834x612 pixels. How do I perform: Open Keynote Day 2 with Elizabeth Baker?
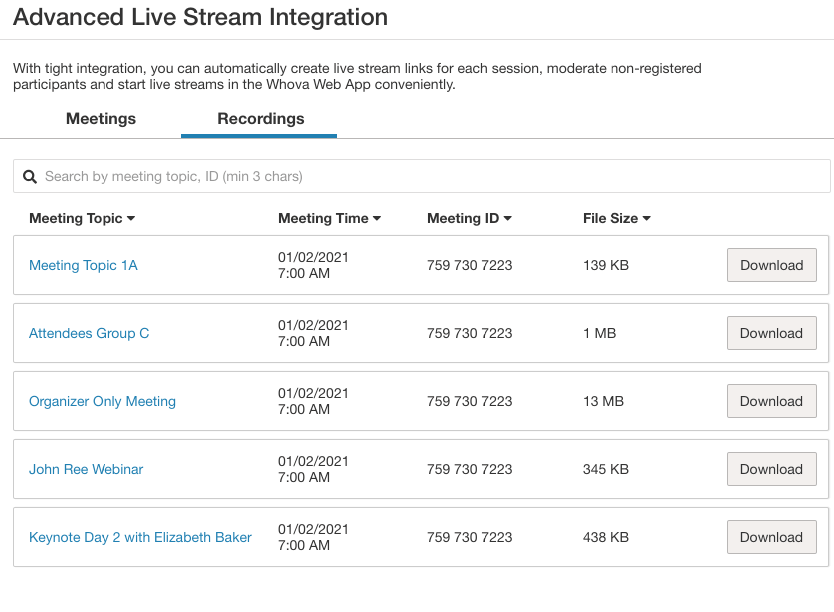[x=140, y=538]
